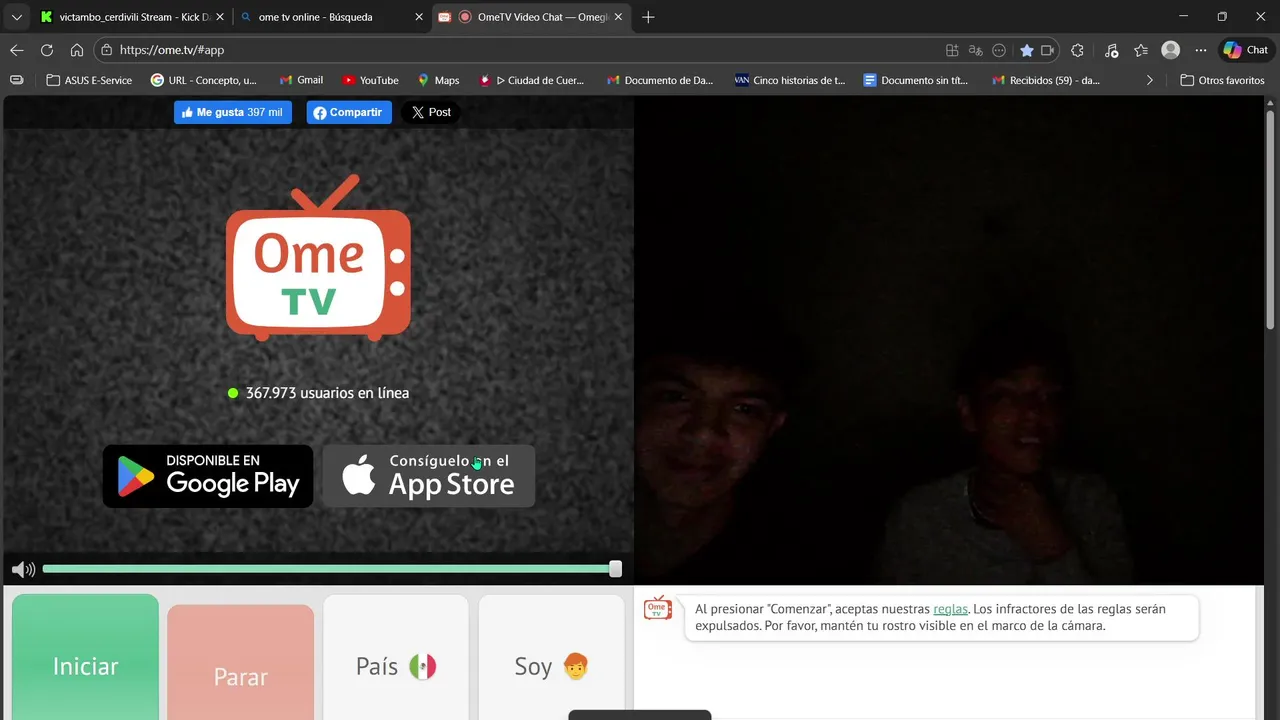Open the Copilot Chat button
Viewport: 1280px width, 720px height.
pyautogui.click(x=1246, y=50)
